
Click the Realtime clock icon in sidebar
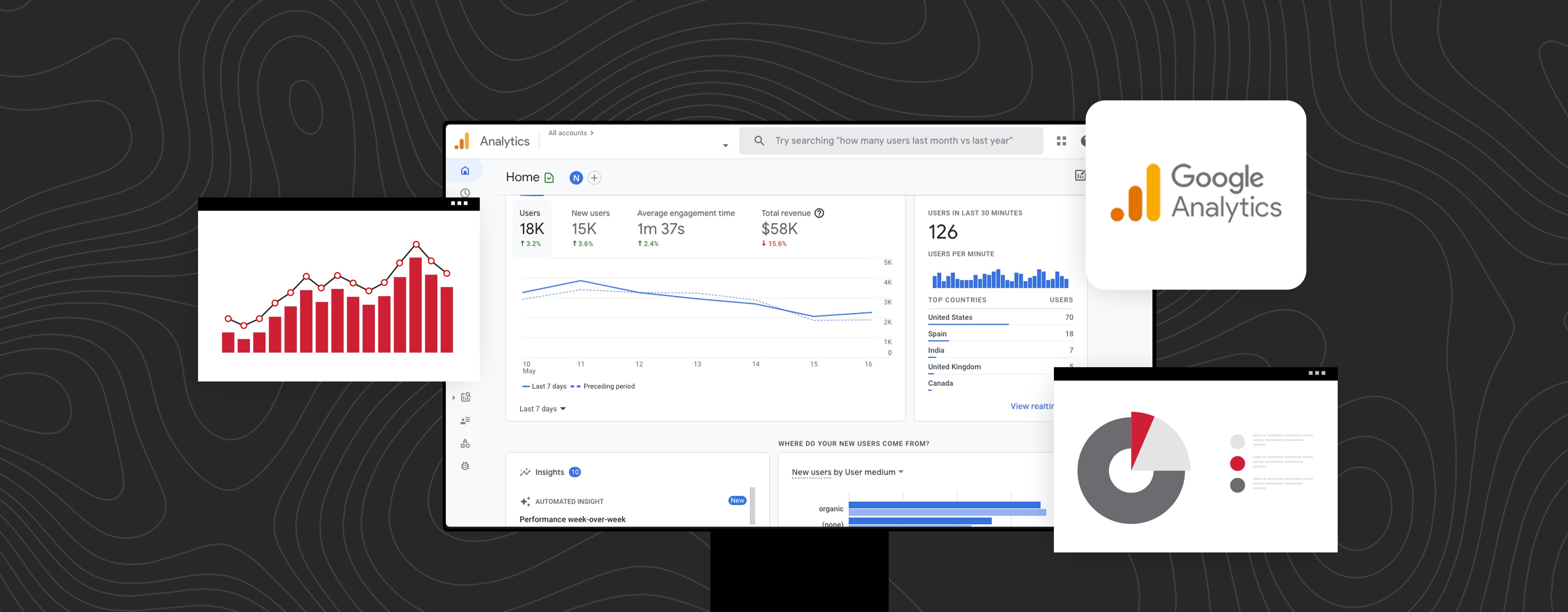click(465, 192)
